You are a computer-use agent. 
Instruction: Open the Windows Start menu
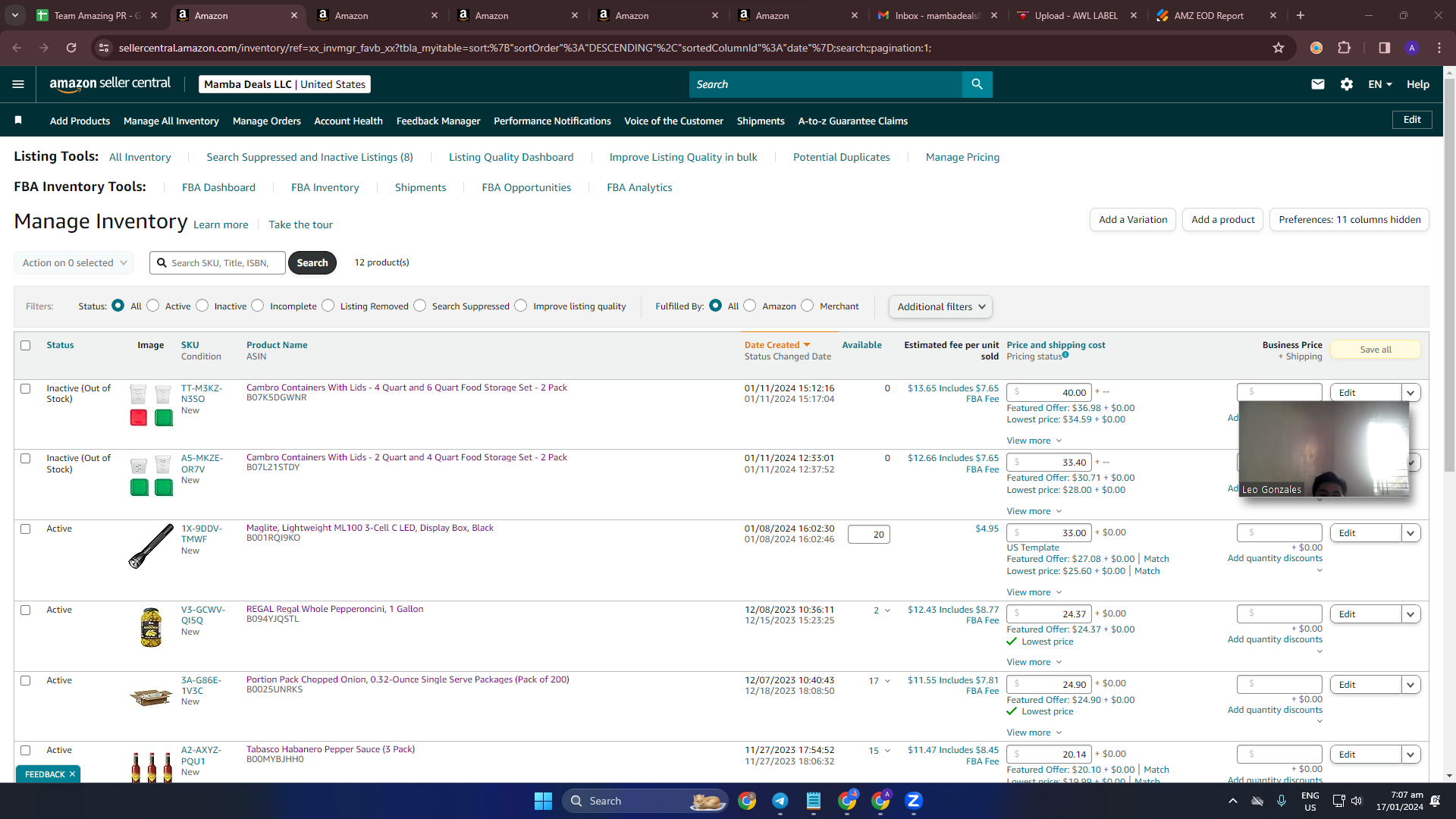coord(543,801)
